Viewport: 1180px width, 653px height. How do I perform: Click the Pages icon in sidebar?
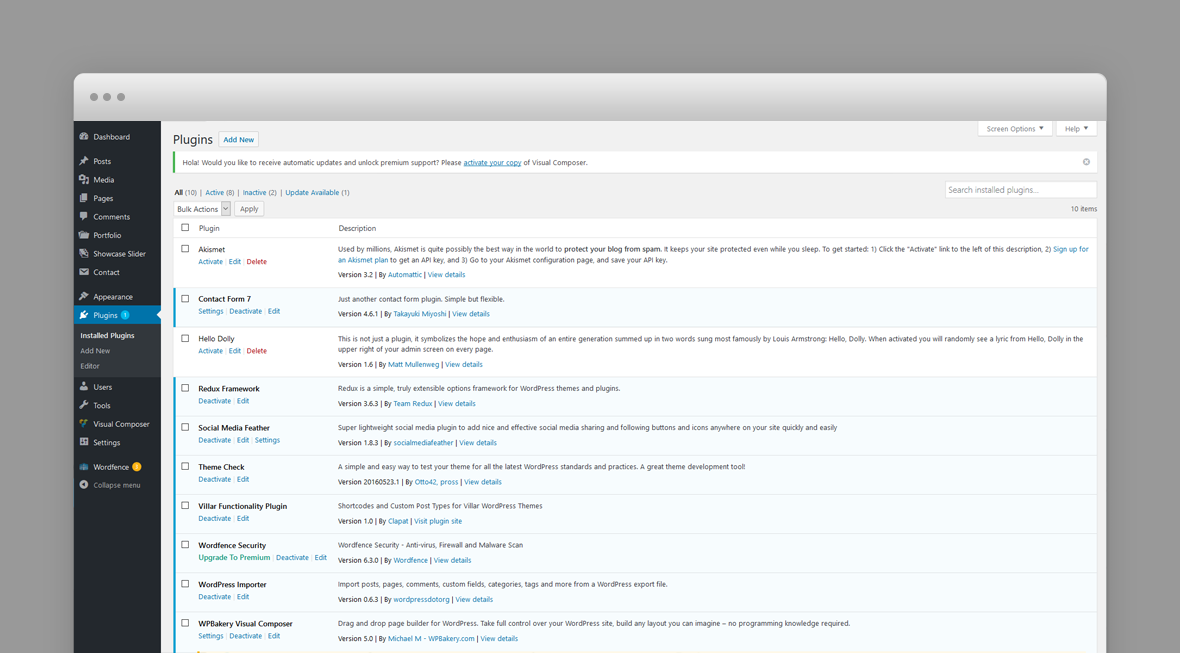click(84, 198)
